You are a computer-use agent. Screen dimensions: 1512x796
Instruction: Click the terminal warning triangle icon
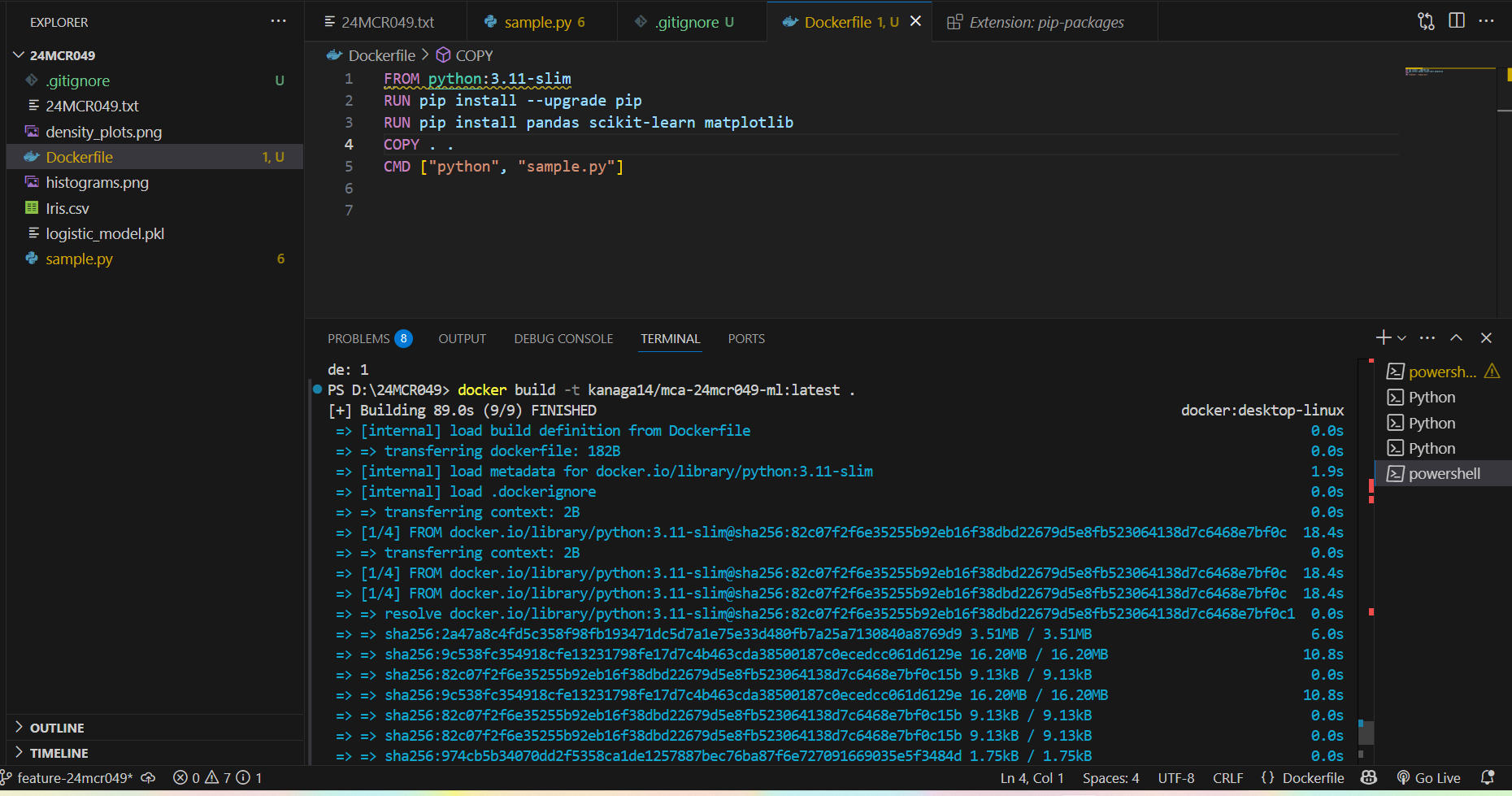pyautogui.click(x=1492, y=371)
